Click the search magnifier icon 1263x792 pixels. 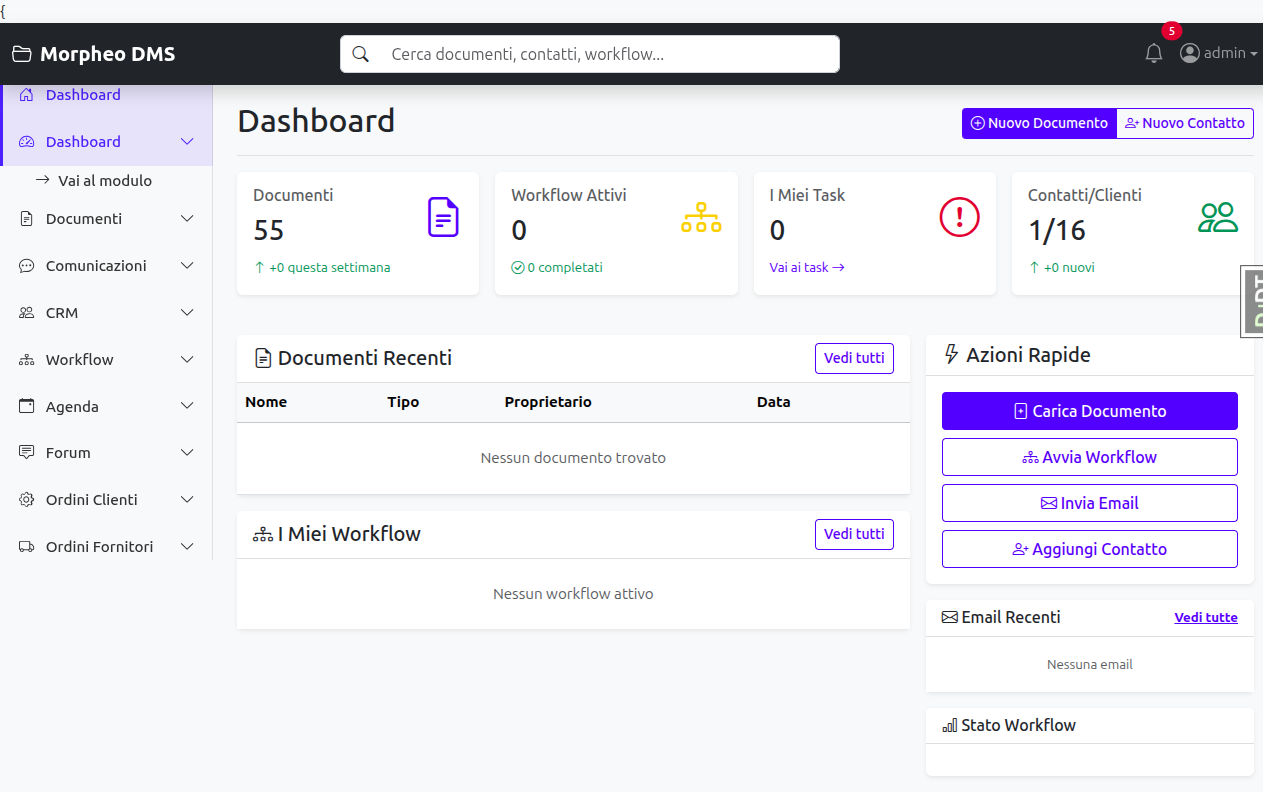click(x=361, y=53)
